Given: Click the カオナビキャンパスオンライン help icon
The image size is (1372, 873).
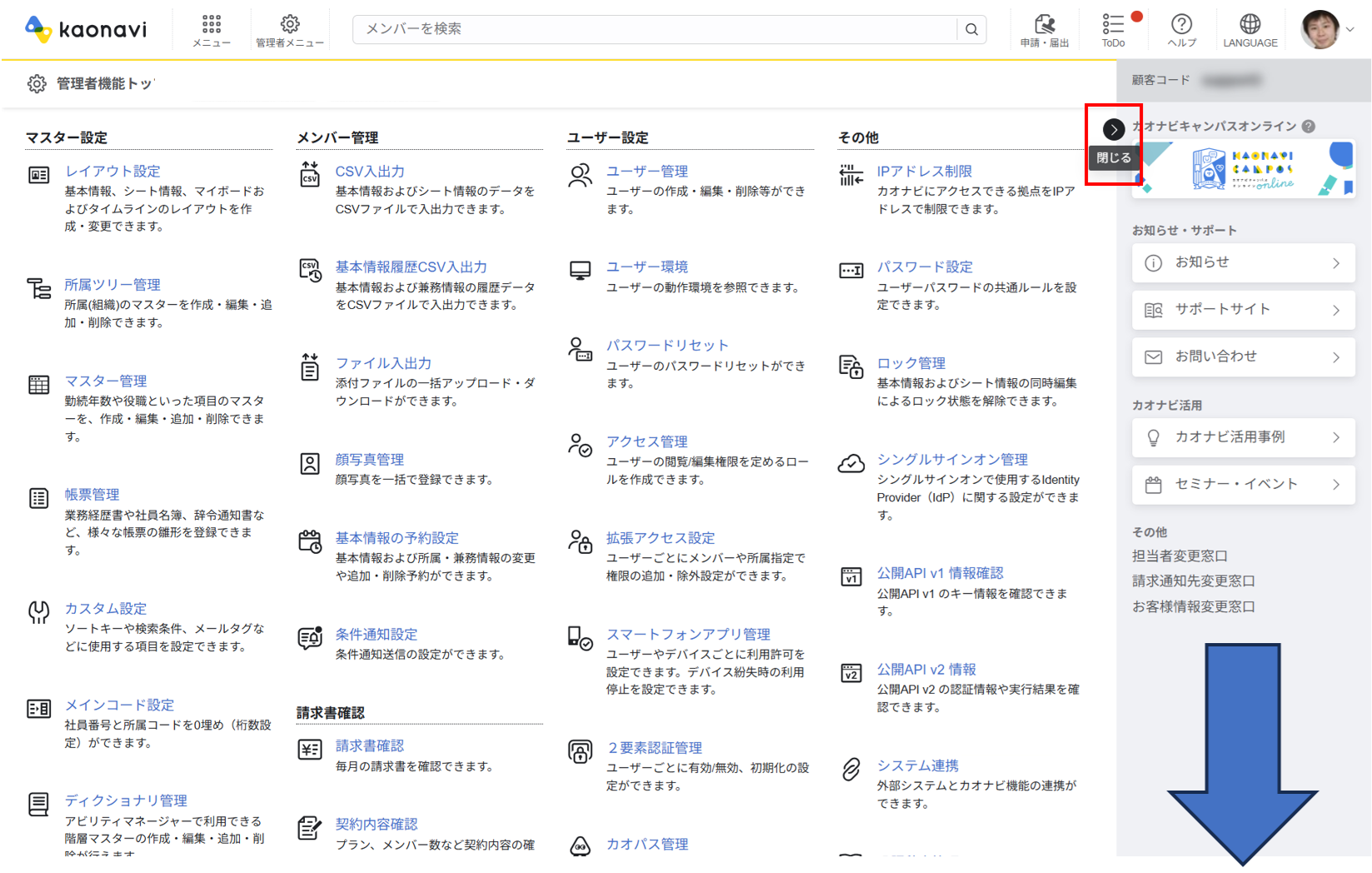Looking at the screenshot, I should 1309,127.
